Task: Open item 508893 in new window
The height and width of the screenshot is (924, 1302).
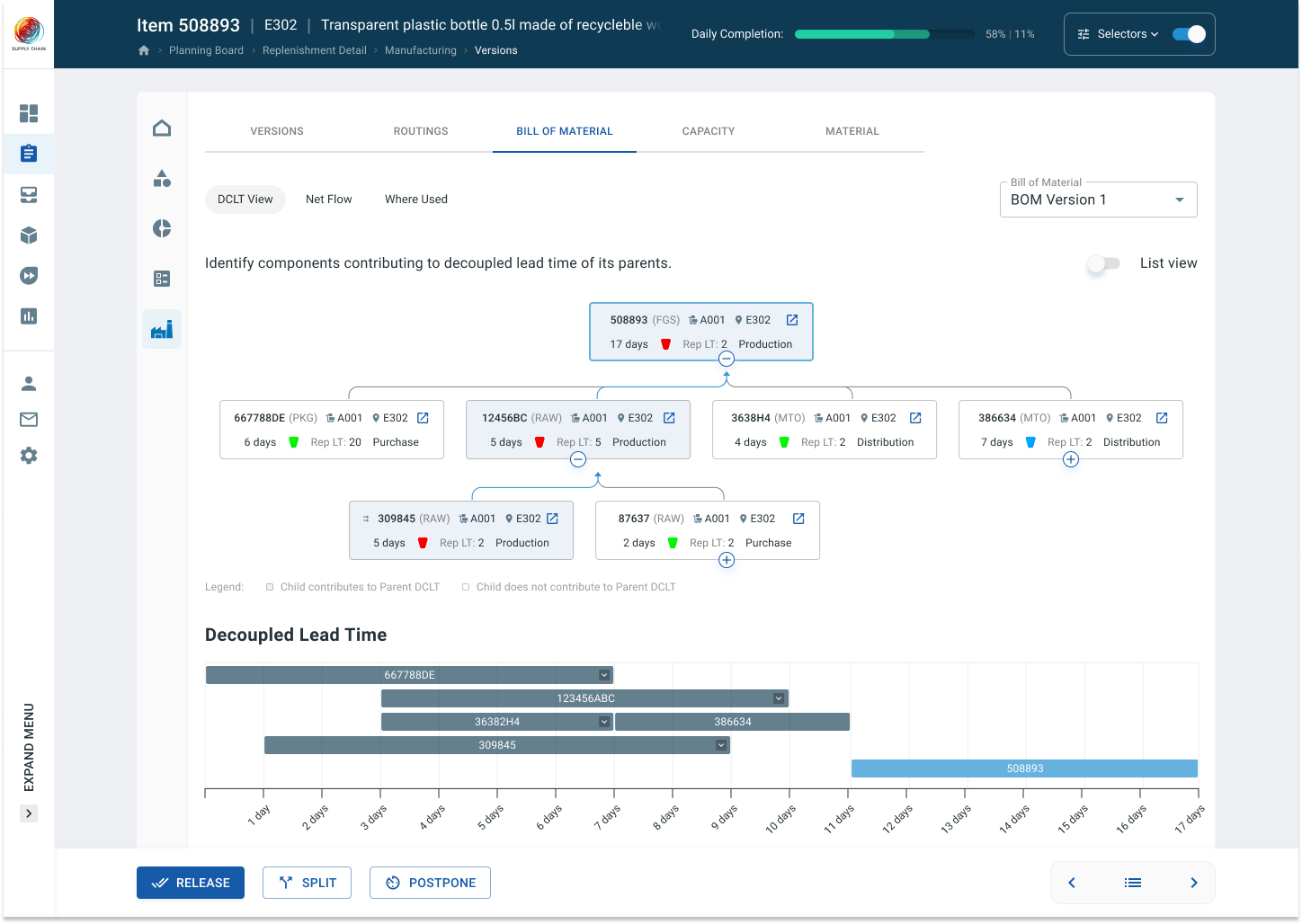Action: pos(792,320)
